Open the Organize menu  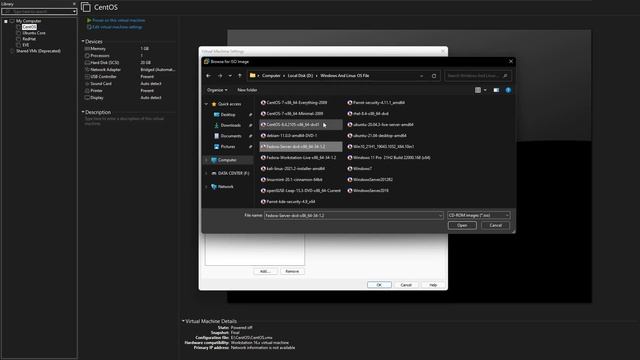click(217, 90)
